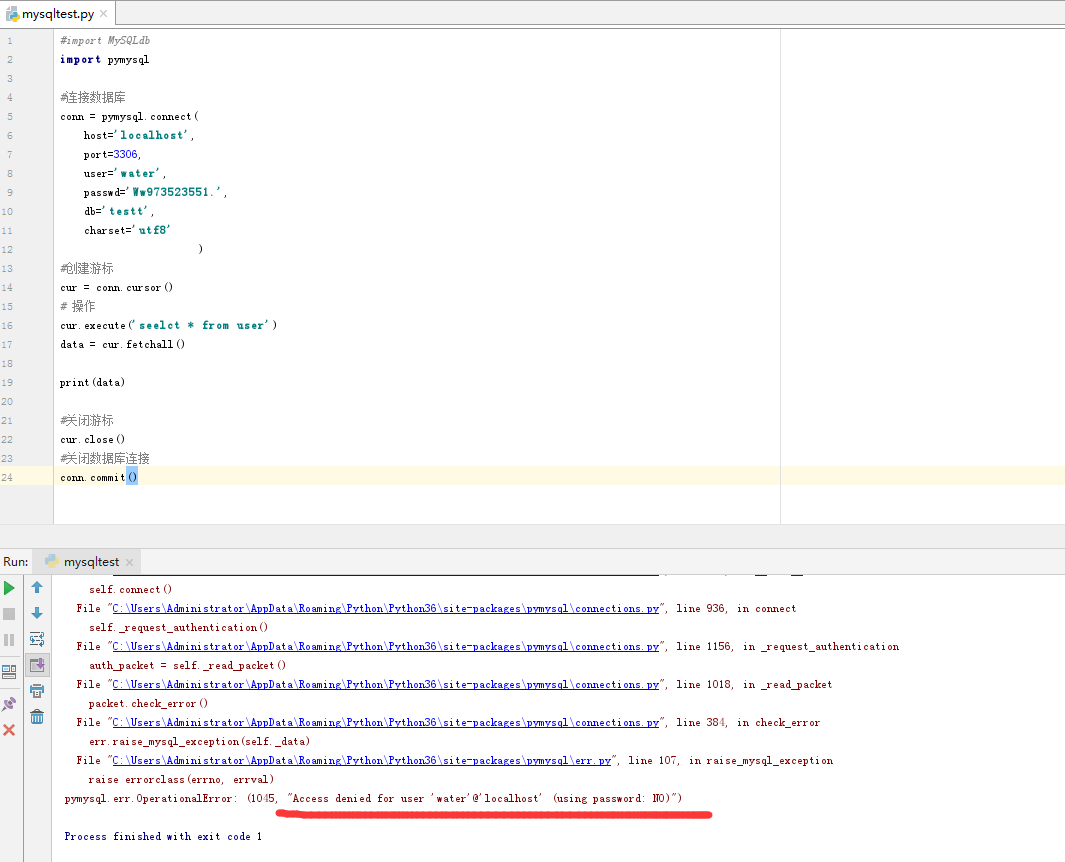Click 'self._request_authentication()' traceback line

coord(179,628)
